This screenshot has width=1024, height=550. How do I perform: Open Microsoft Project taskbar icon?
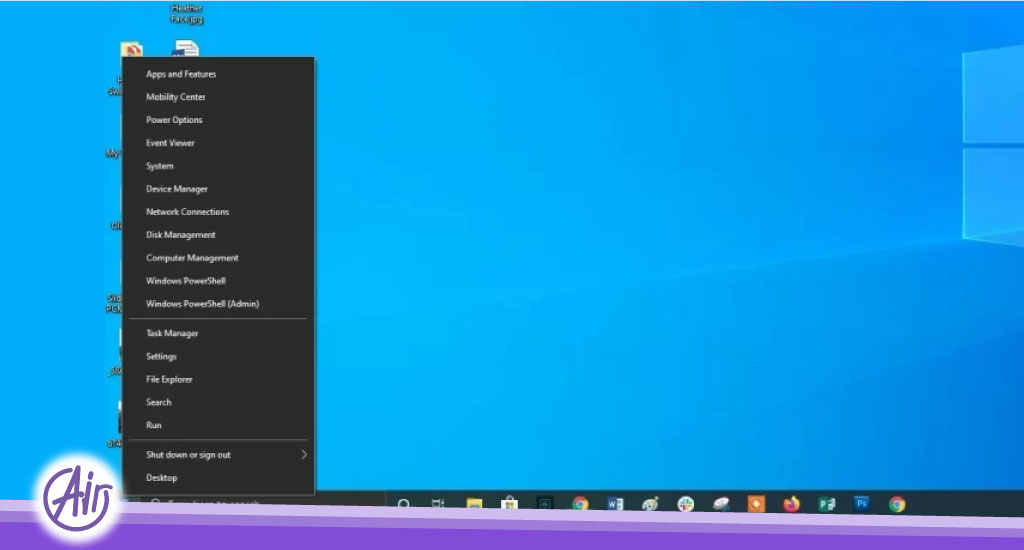pos(827,504)
